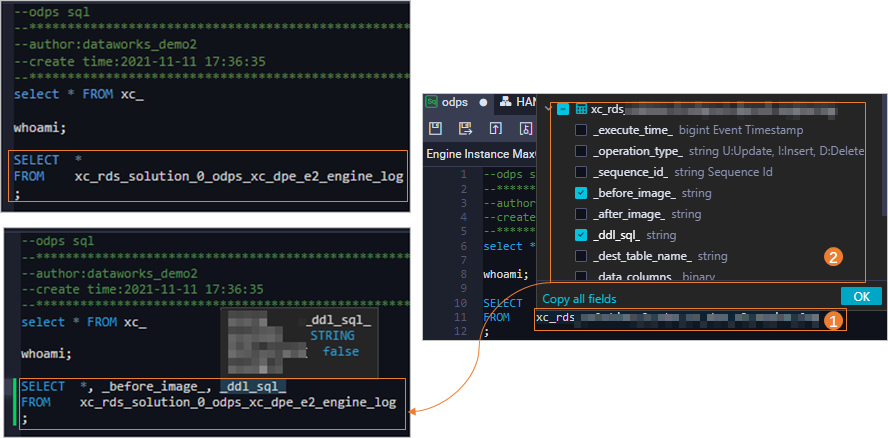The height and width of the screenshot is (438, 888).
Task: Click line number 8 in the editor gutter
Action: coord(463,274)
